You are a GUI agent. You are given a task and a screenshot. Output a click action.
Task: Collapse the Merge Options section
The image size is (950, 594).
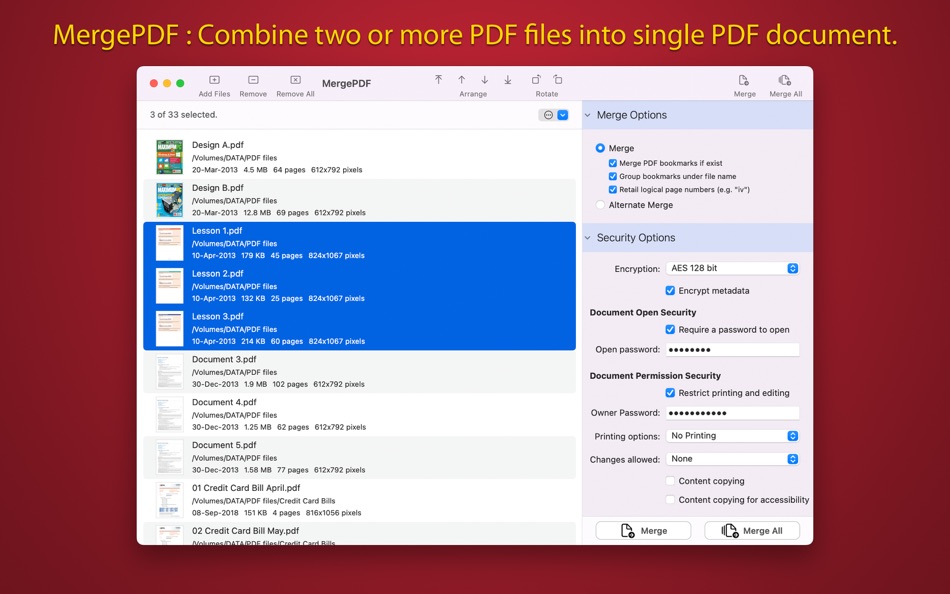tap(588, 115)
